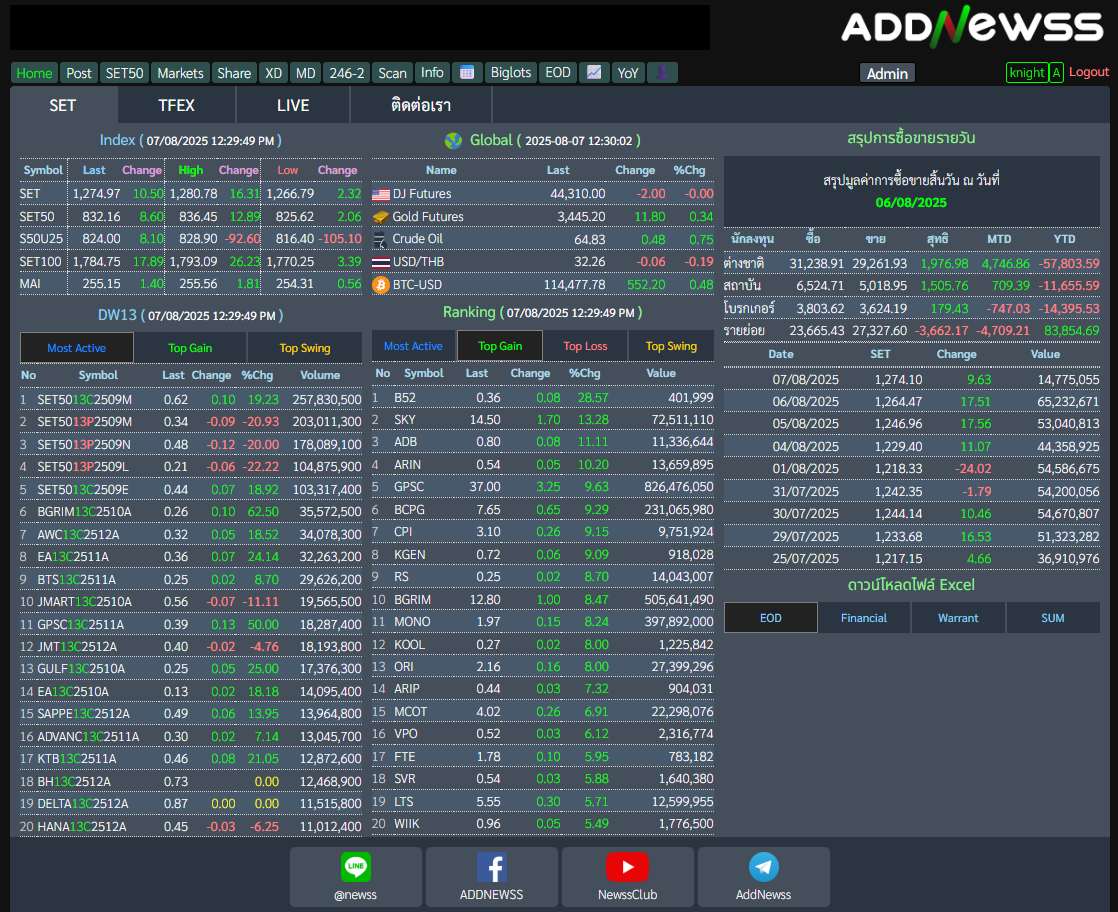Screen dimensions: 1118x912
Task: Download the EOD Excel file
Action: tap(771, 618)
